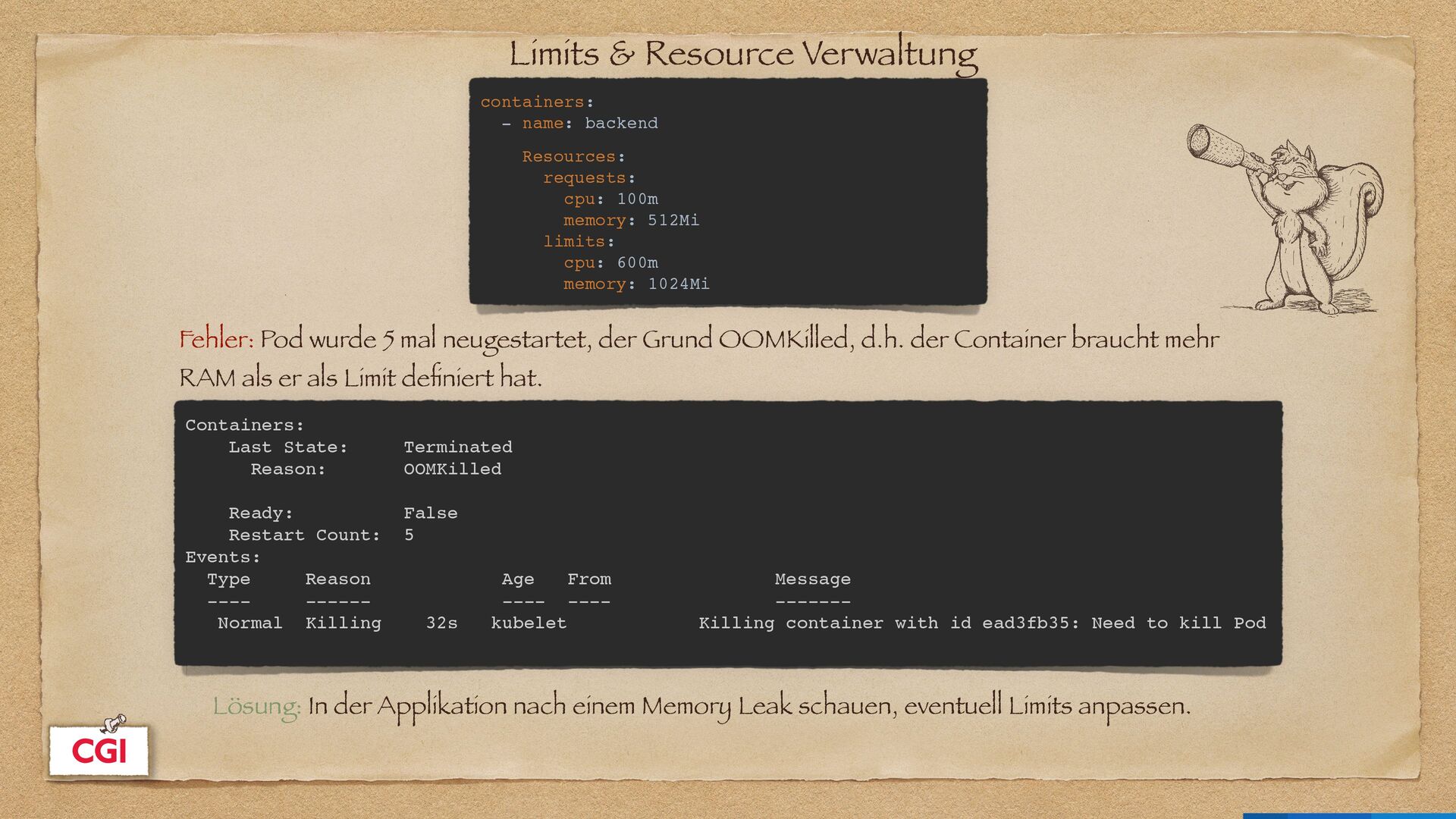Click the Restart Count value 5
The image size is (1456, 819).
point(409,535)
